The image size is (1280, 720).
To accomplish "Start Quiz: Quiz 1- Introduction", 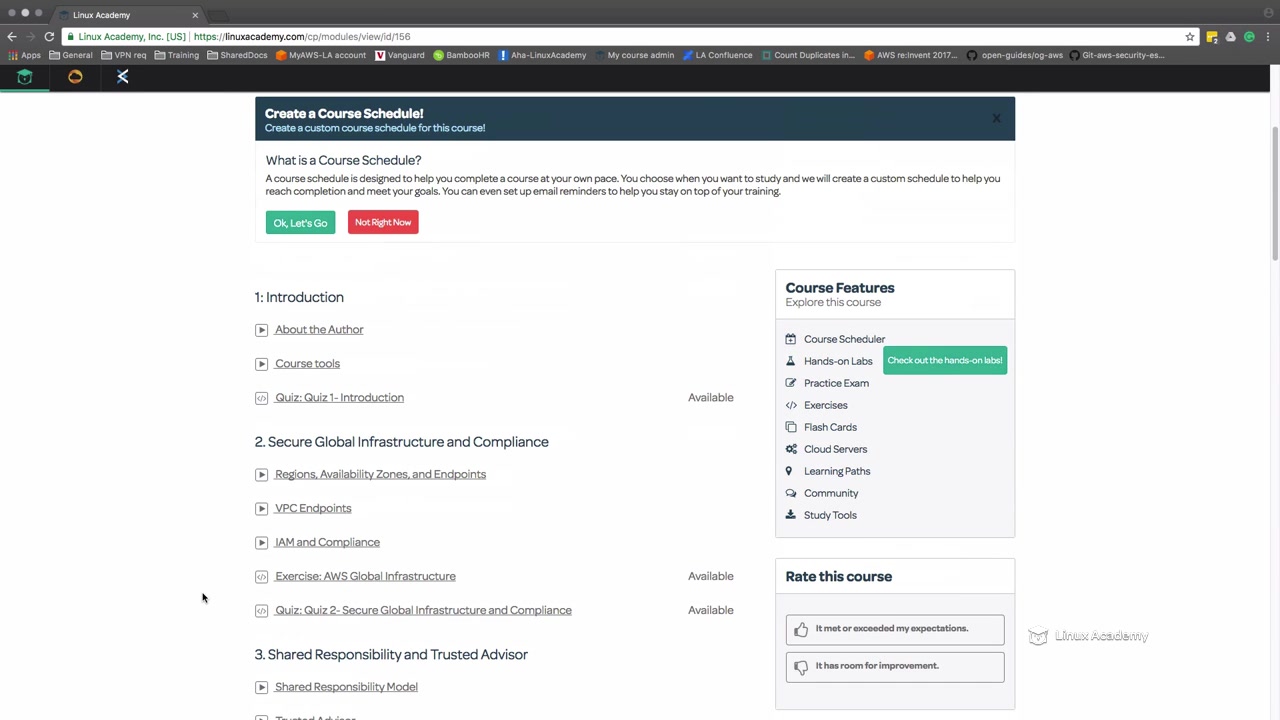I will [x=339, y=398].
